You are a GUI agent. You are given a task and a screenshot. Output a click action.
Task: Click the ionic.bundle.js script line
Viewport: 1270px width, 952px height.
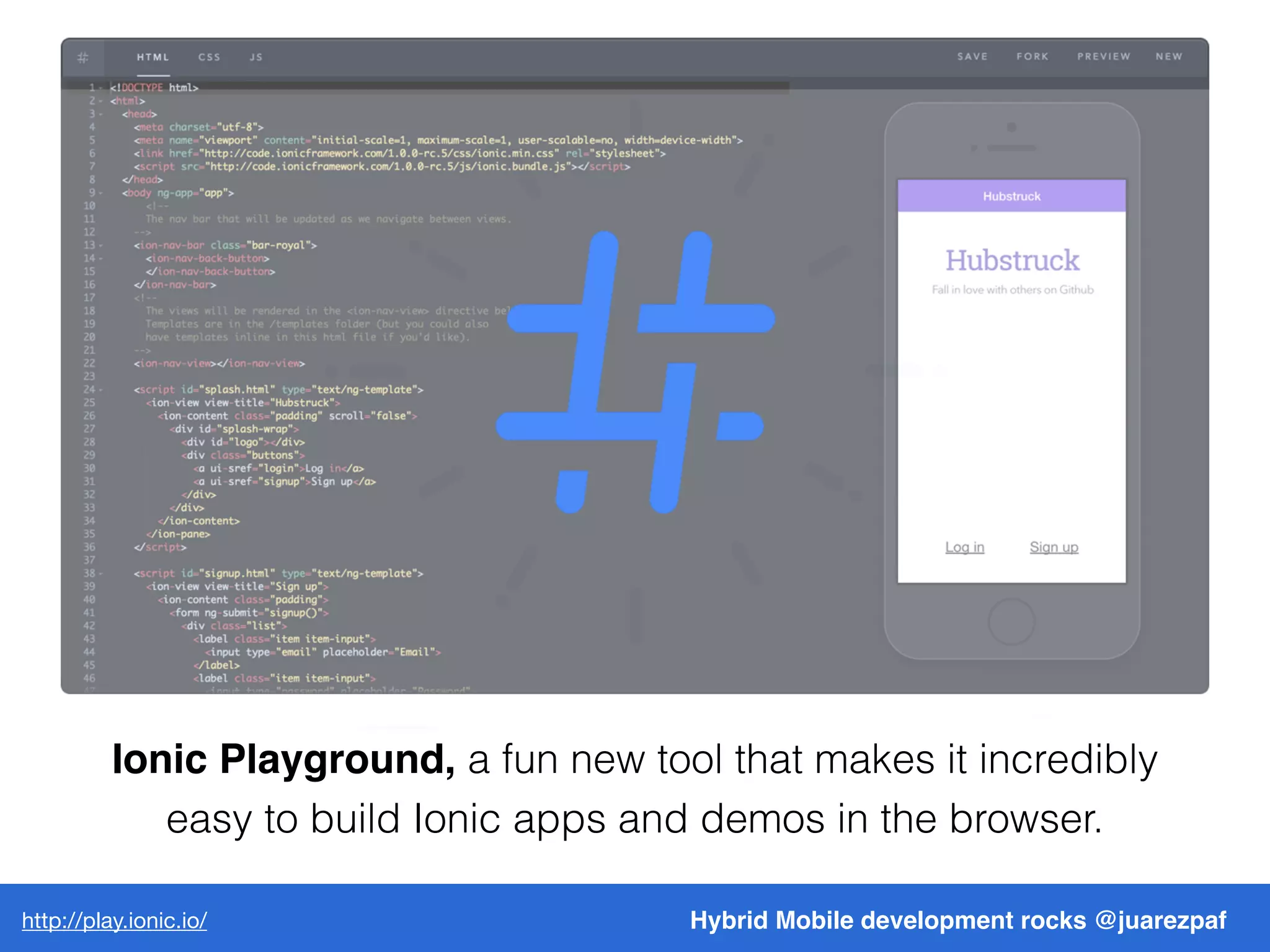382,167
